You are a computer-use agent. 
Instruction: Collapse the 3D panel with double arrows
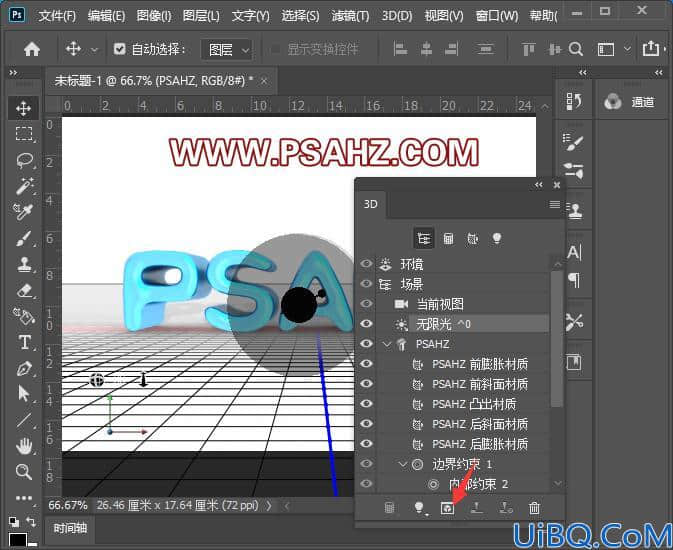coord(539,185)
